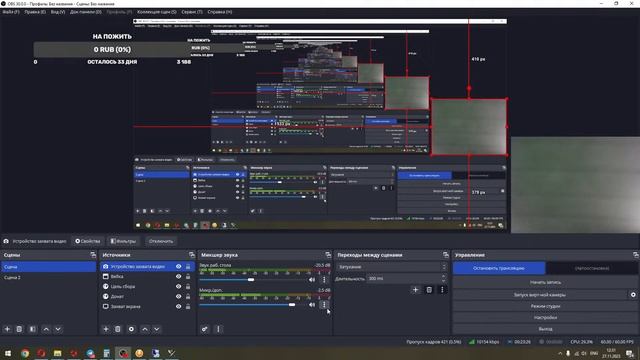
Task: Open the Сервис menu
Action: tap(192, 12)
